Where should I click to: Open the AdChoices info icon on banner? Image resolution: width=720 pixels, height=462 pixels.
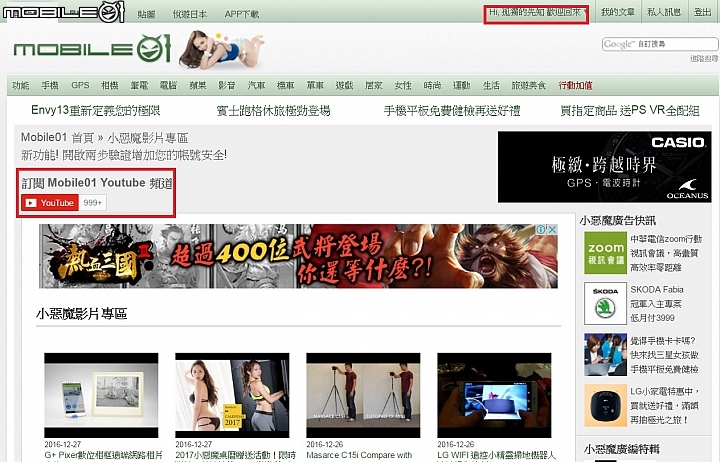point(541,229)
